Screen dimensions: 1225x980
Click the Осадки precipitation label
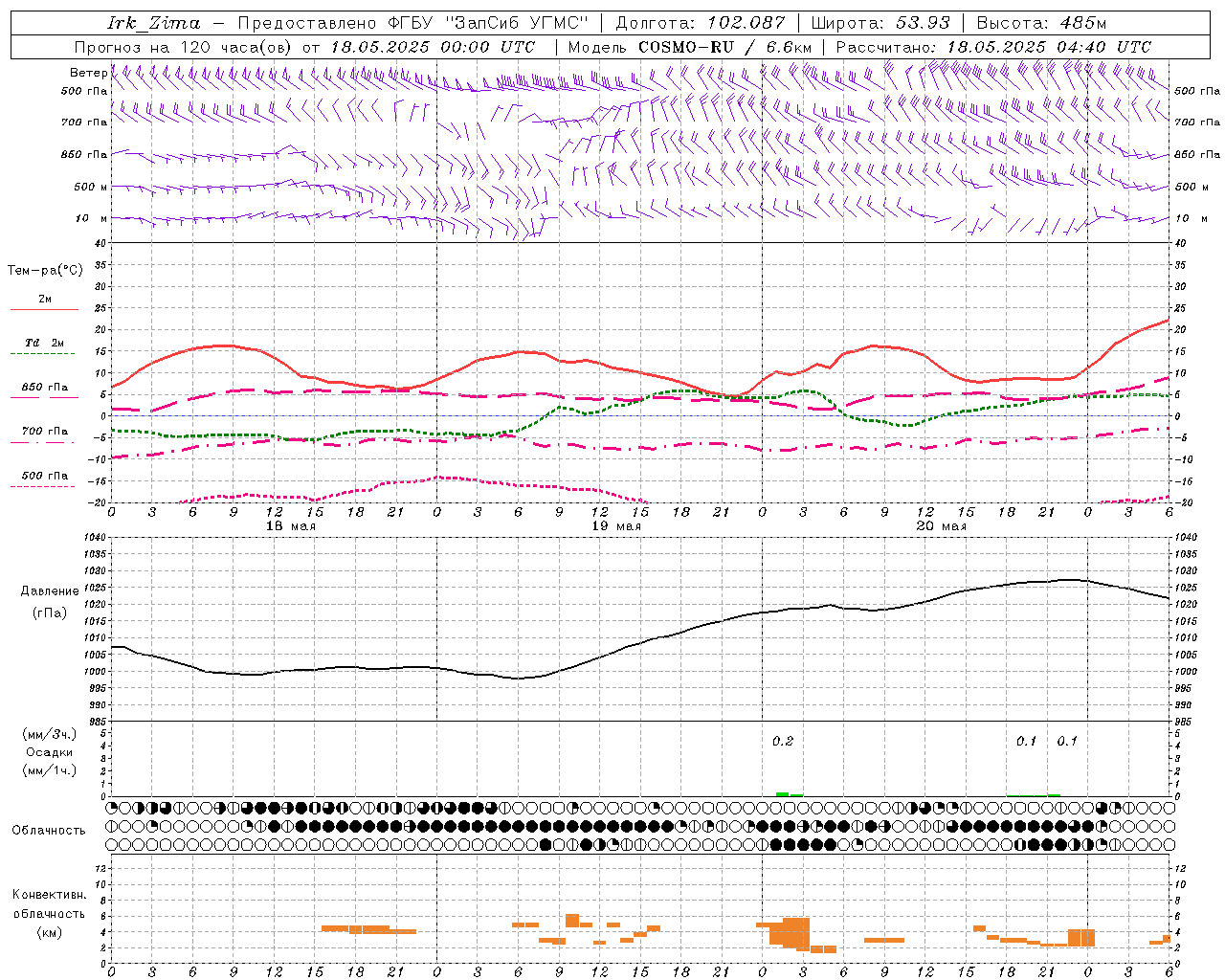point(50,752)
